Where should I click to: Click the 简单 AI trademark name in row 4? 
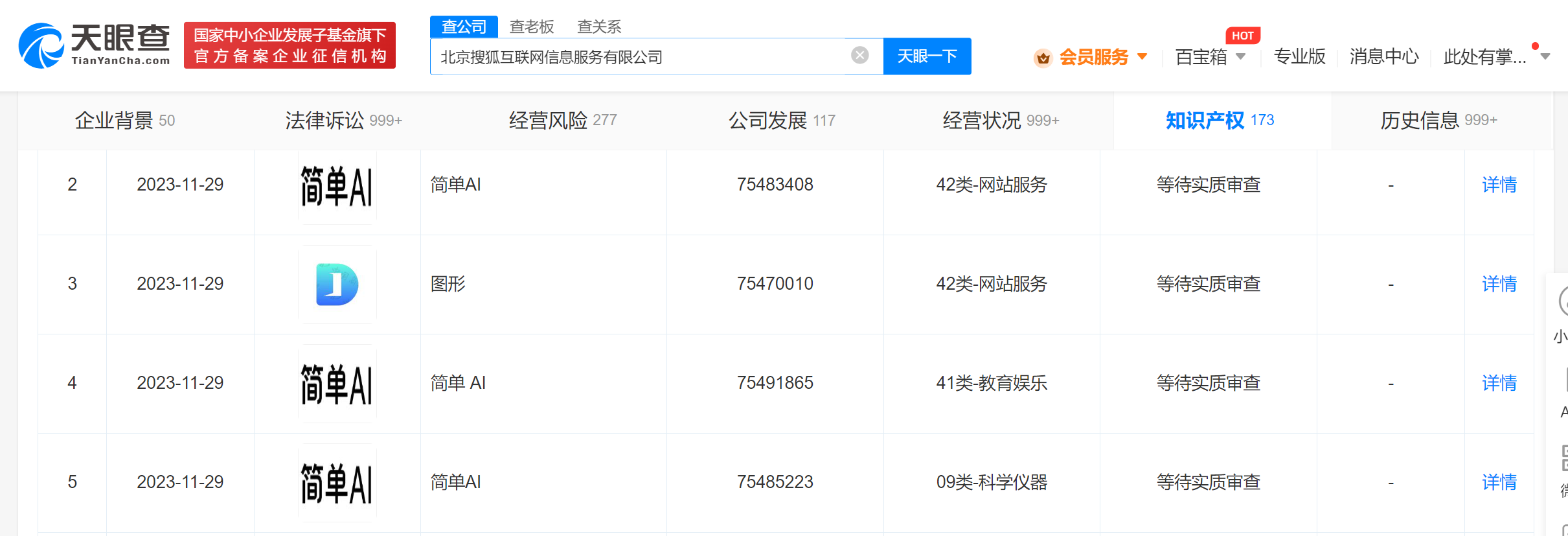click(458, 383)
